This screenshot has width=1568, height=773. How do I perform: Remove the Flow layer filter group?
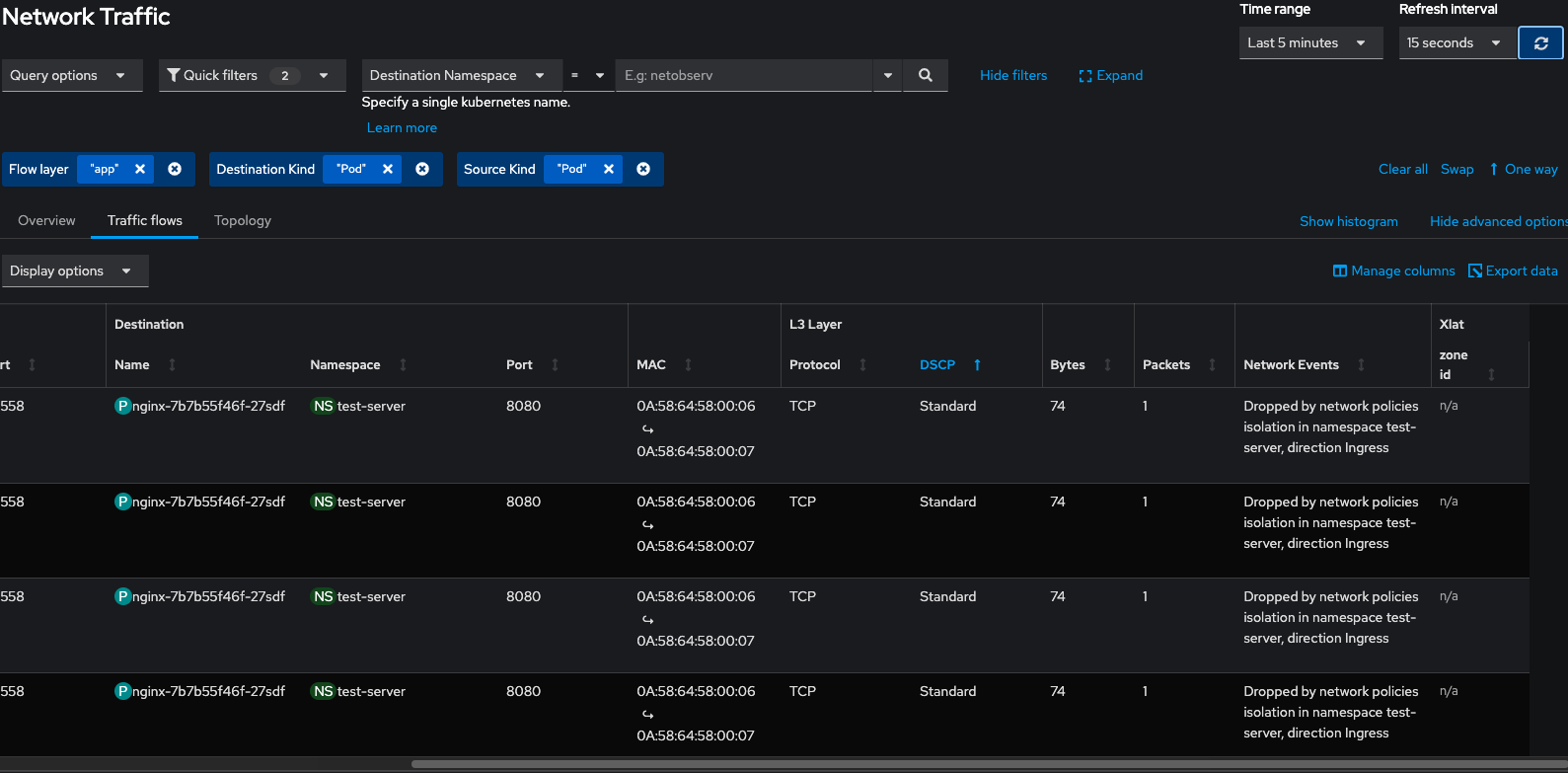point(175,169)
